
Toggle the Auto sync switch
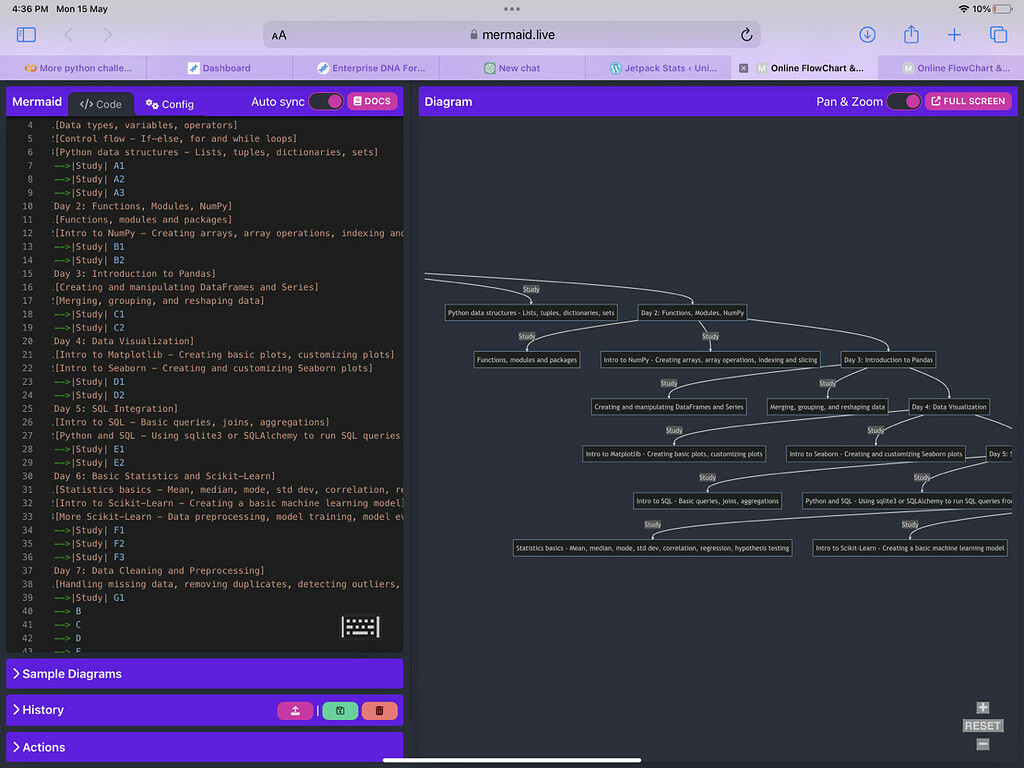click(x=325, y=101)
